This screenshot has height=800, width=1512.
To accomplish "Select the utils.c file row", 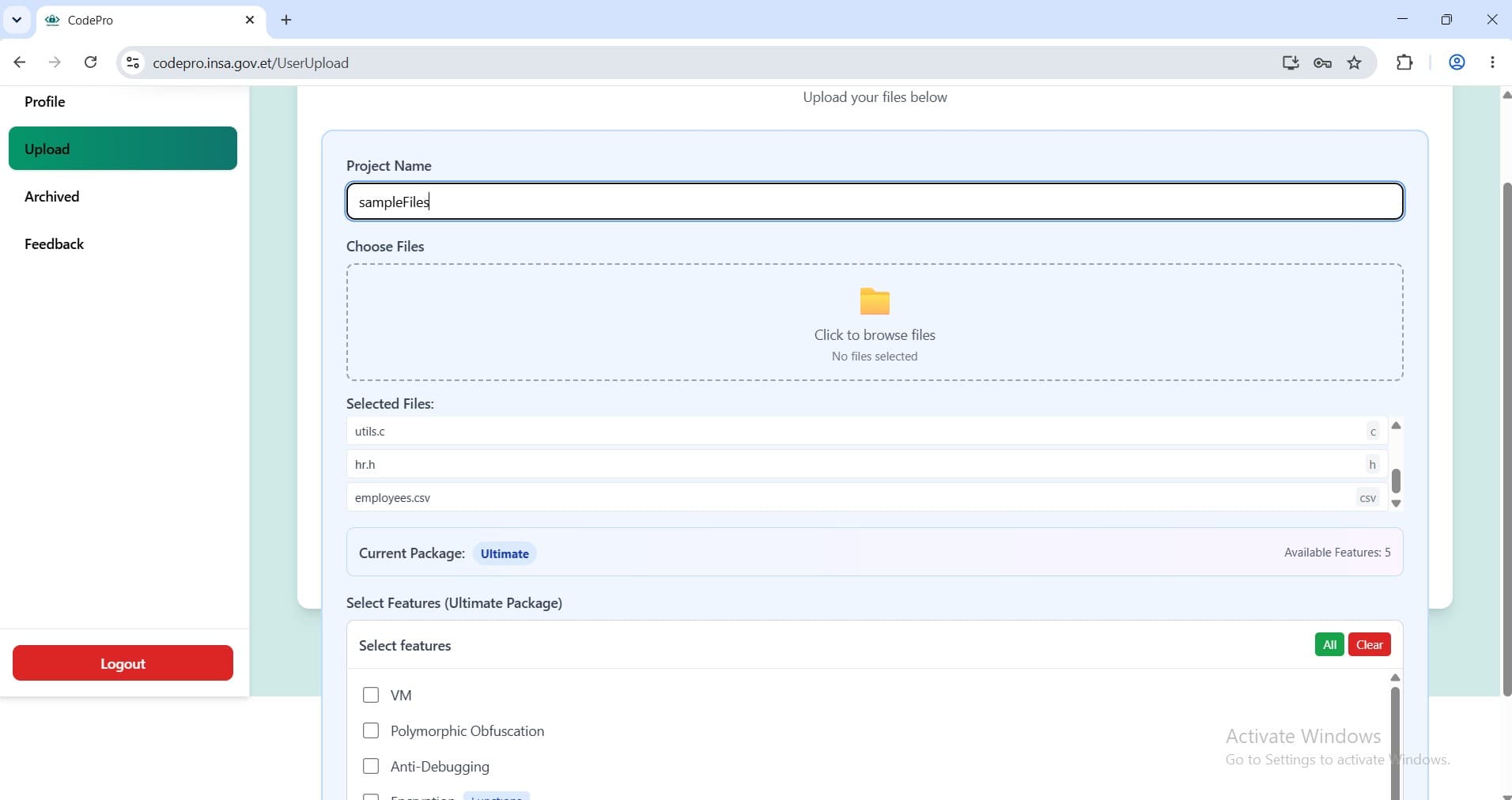I will 867,431.
